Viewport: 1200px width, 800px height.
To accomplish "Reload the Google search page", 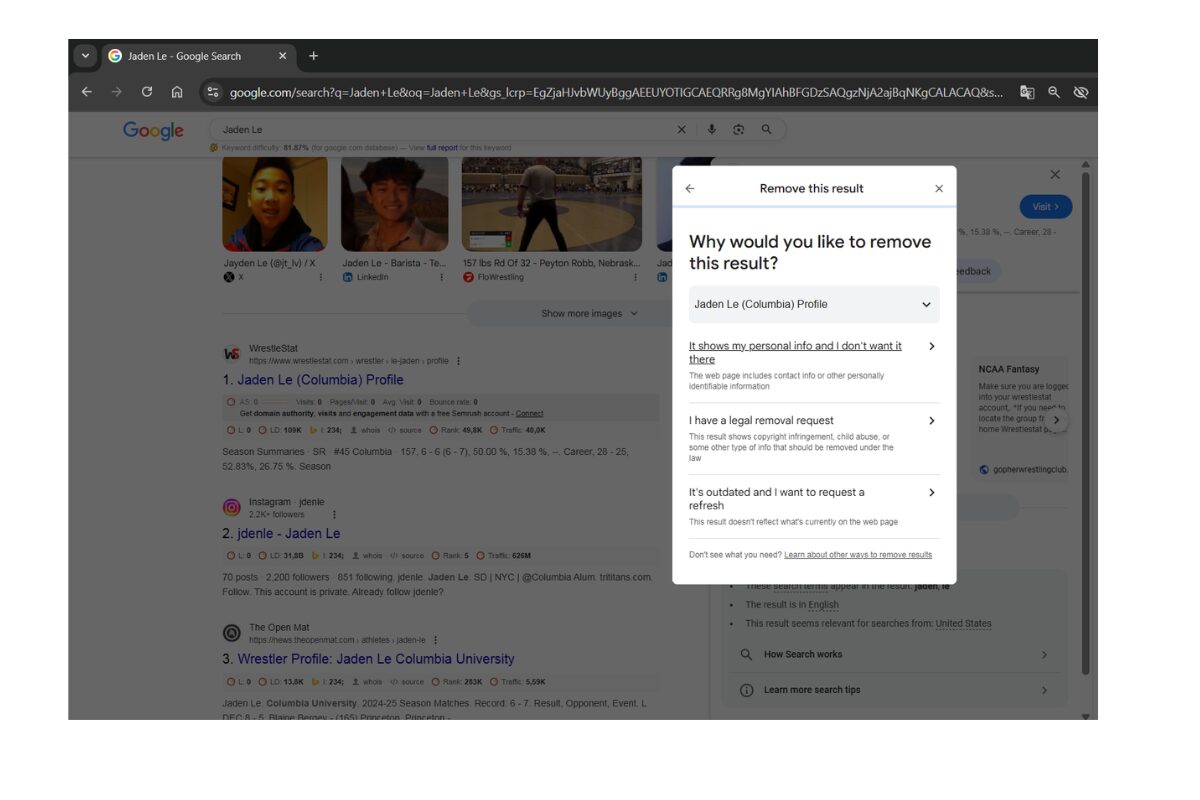I will click(147, 92).
